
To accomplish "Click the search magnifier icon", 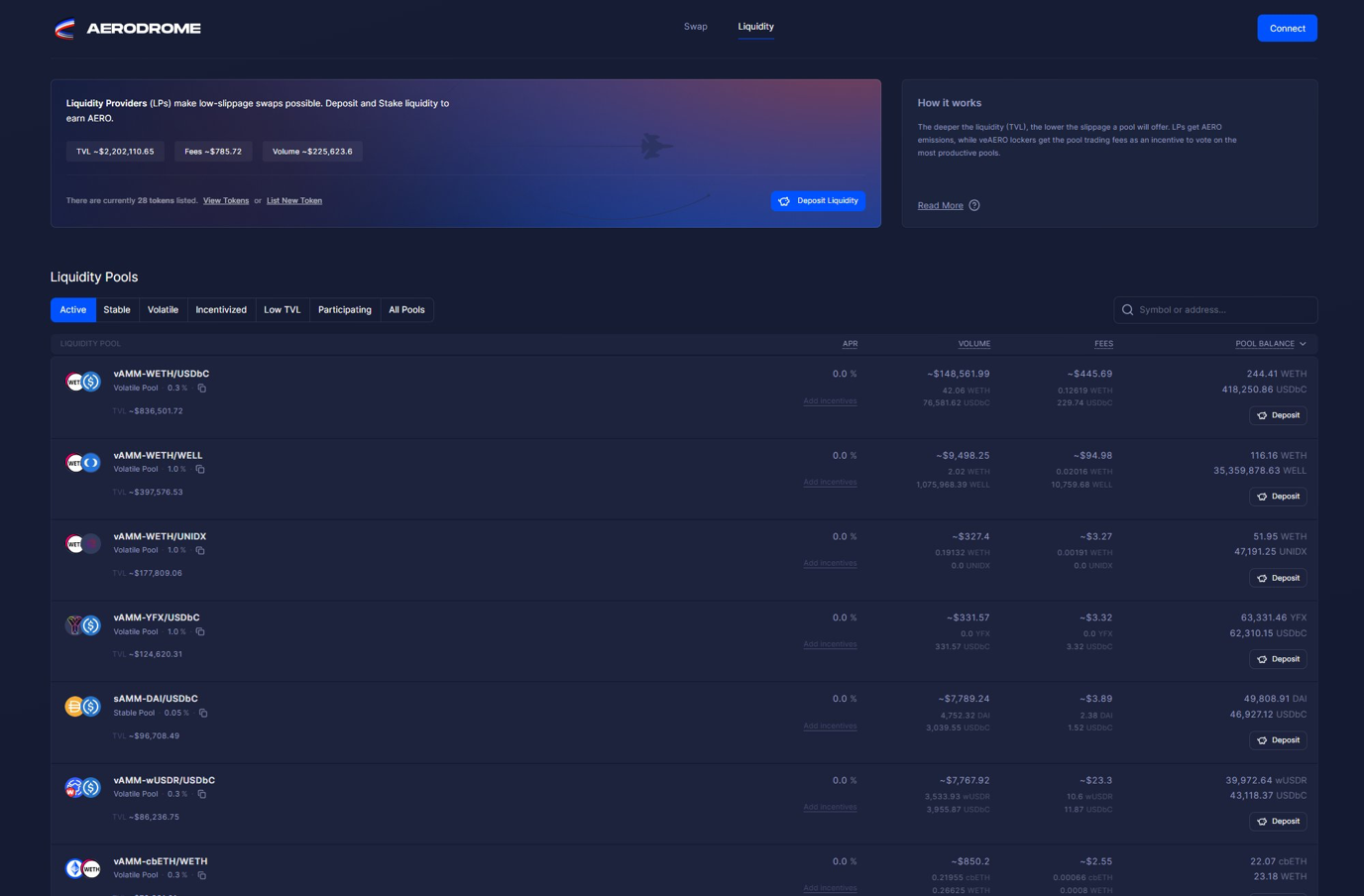I will tap(1127, 310).
